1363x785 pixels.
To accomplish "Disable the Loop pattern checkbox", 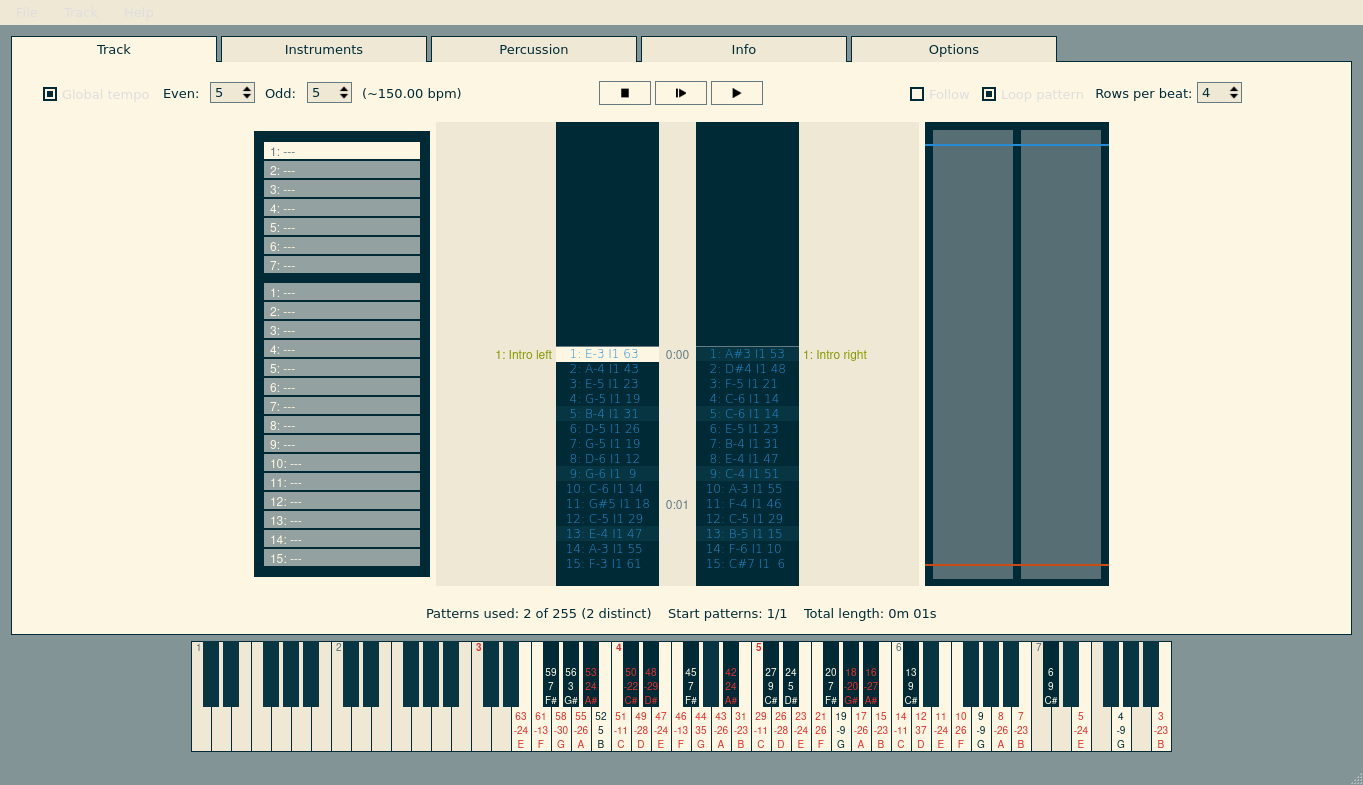I will click(x=989, y=94).
